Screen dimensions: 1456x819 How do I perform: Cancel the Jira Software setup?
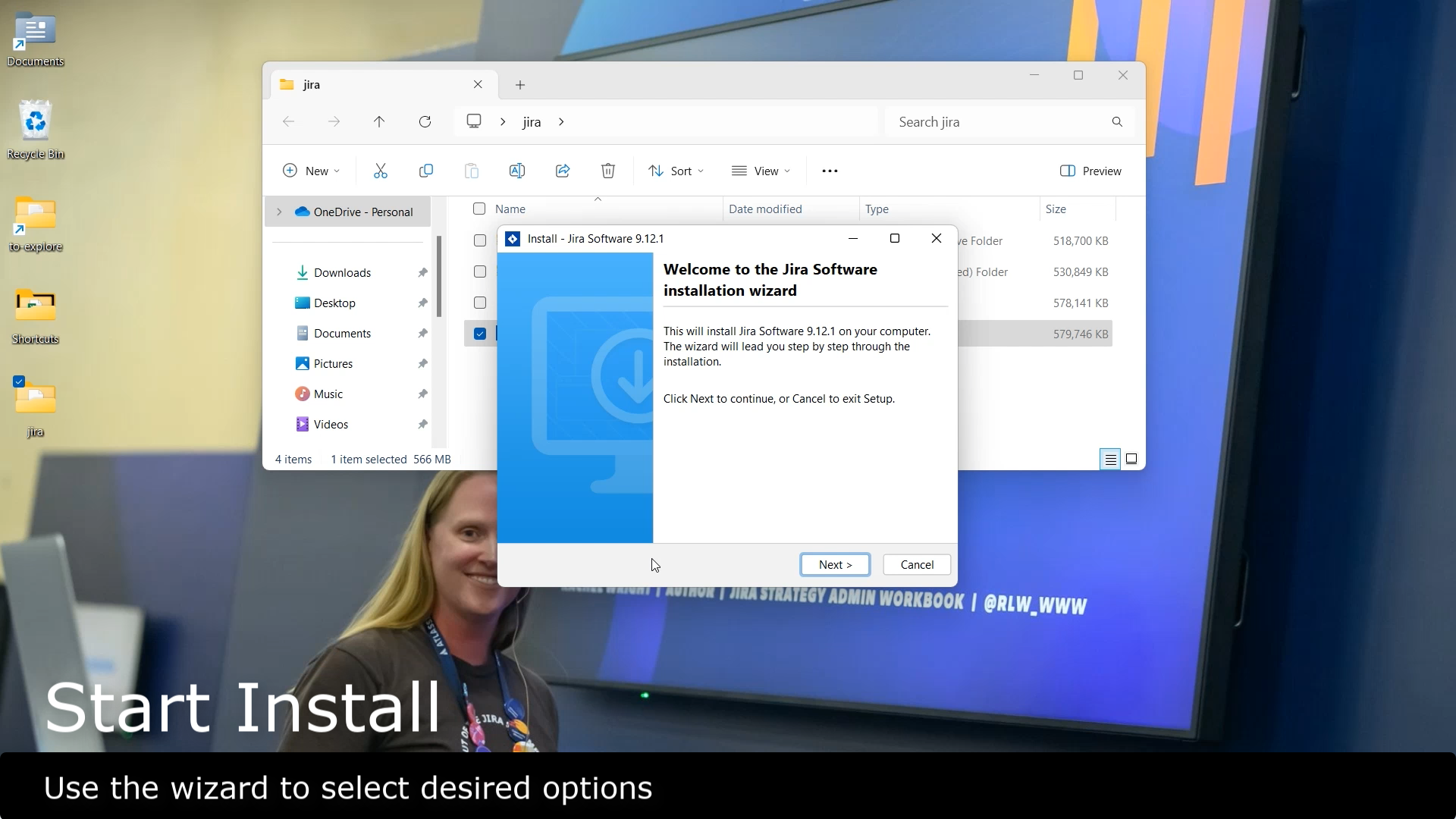coord(916,564)
